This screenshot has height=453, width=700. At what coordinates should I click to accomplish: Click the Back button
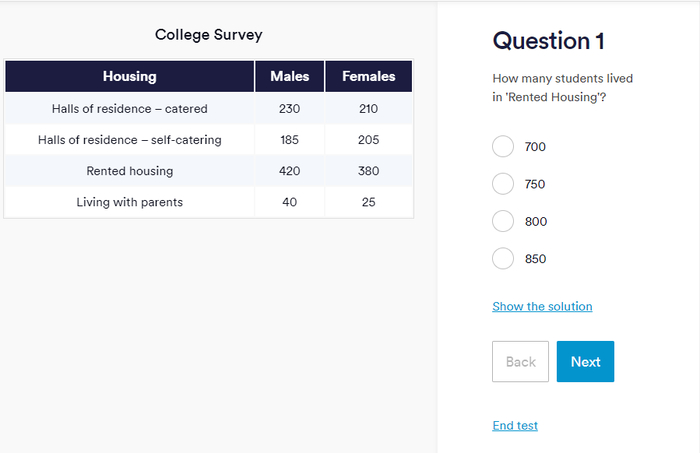coord(520,362)
